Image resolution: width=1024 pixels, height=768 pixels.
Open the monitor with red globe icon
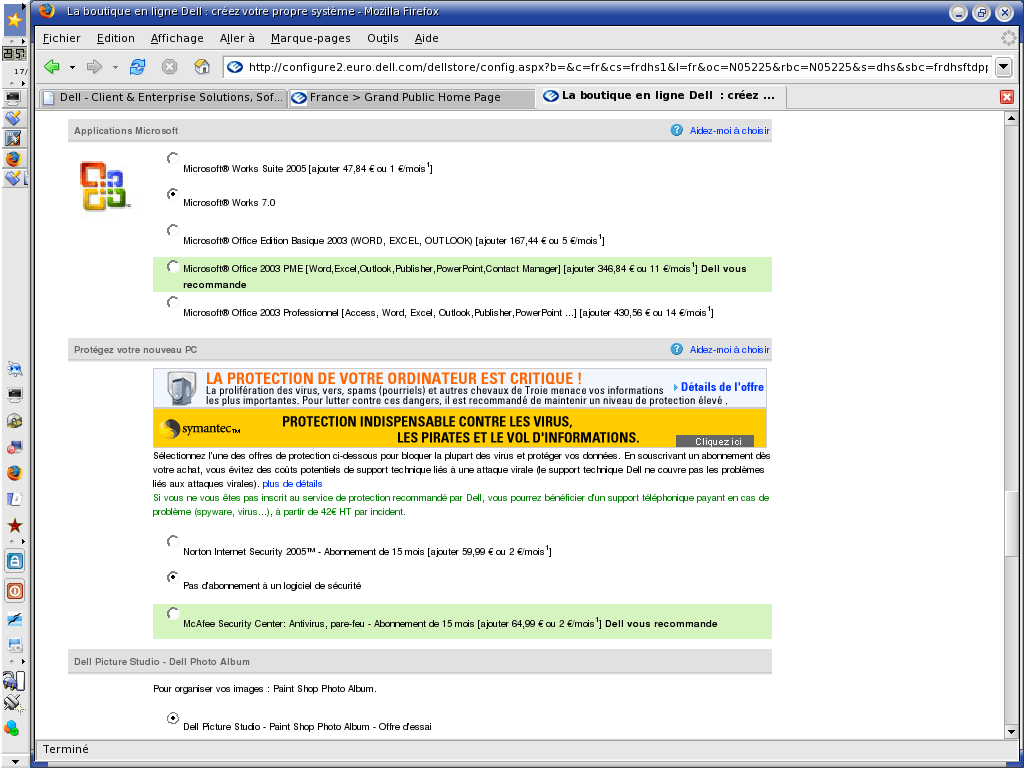[x=14, y=447]
